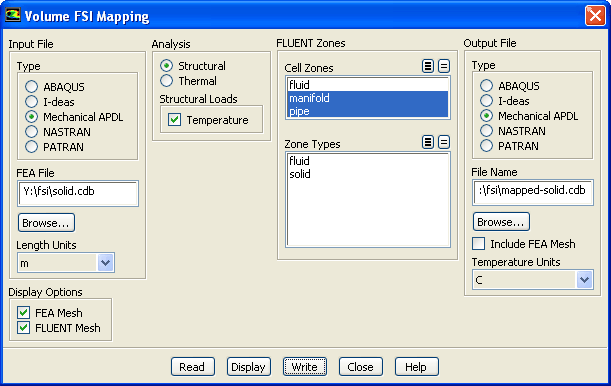
Task: Click FEA File path input field
Action: tap(78, 193)
